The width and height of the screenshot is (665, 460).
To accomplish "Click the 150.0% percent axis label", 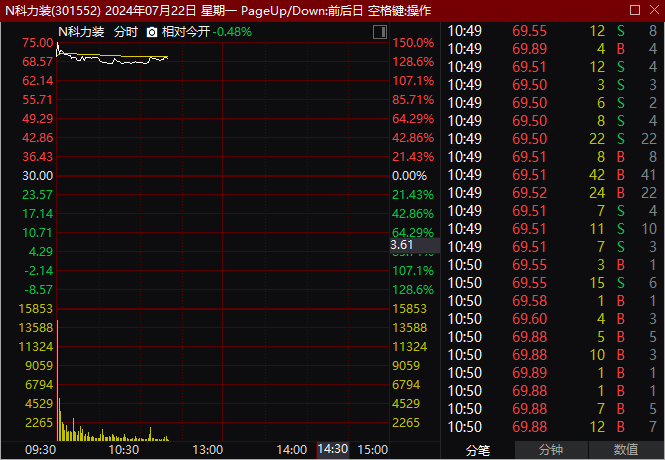I will point(413,43).
